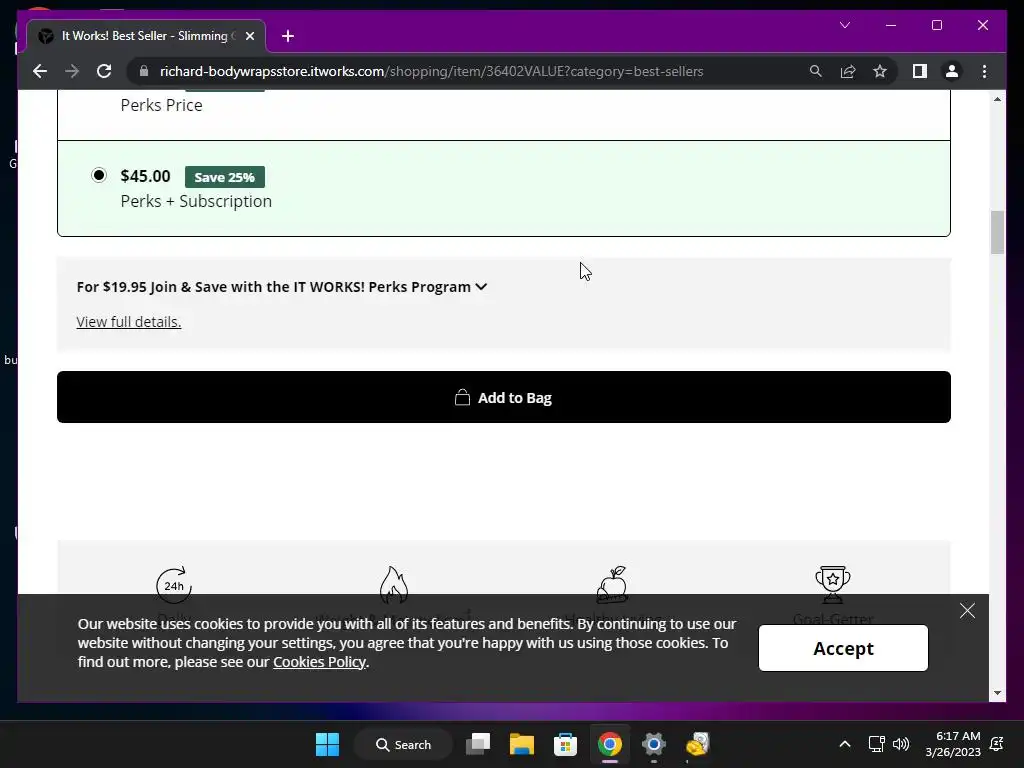Open the Windows Start menu
1024x768 pixels.
pos(327,744)
